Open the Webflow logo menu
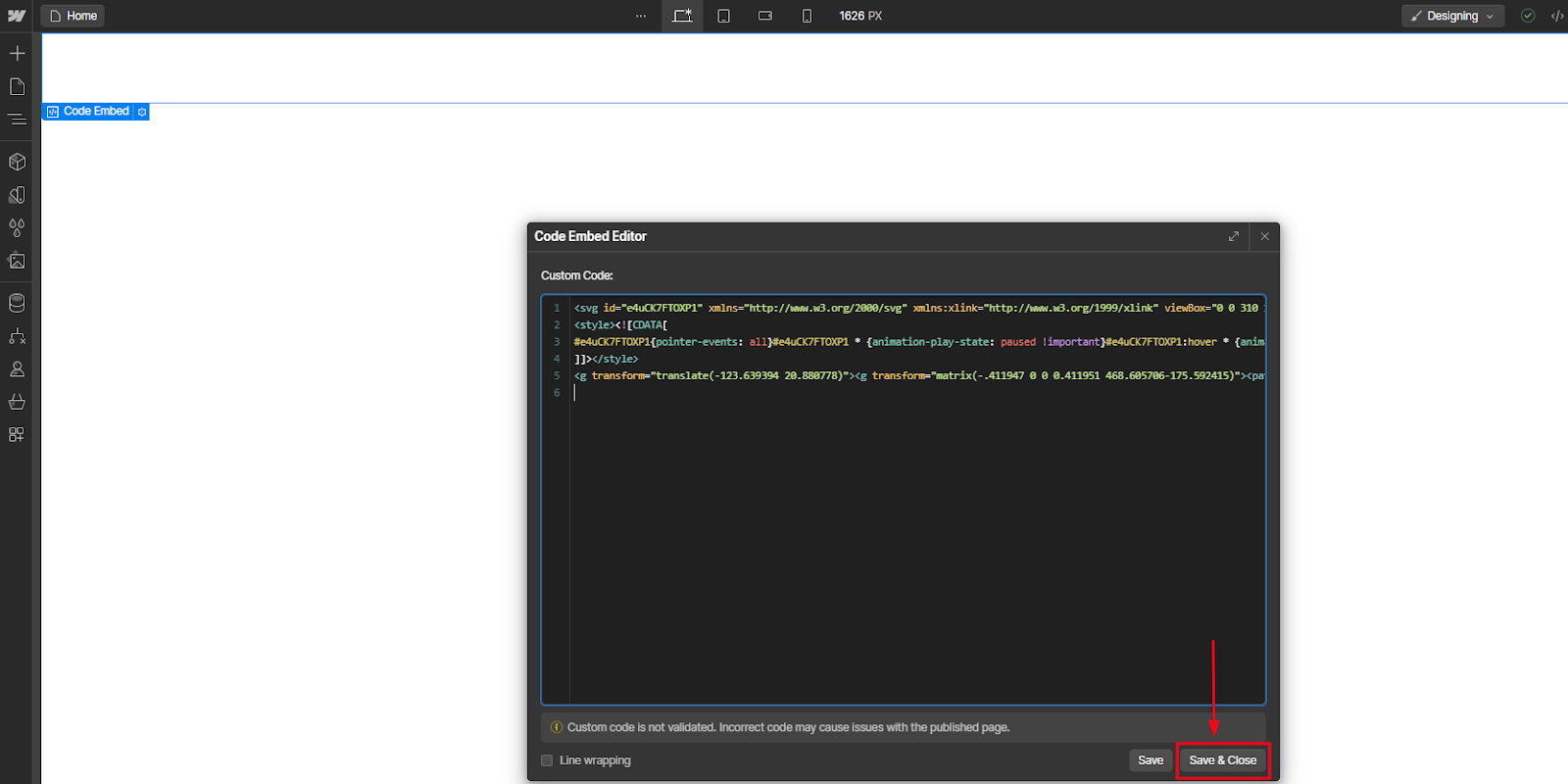The height and width of the screenshot is (784, 1568). 17,16
